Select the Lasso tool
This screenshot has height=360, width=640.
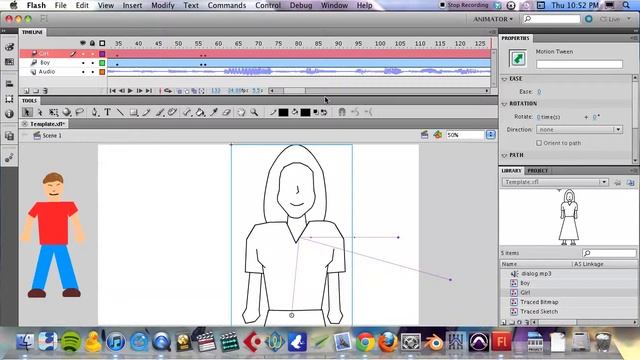80,112
